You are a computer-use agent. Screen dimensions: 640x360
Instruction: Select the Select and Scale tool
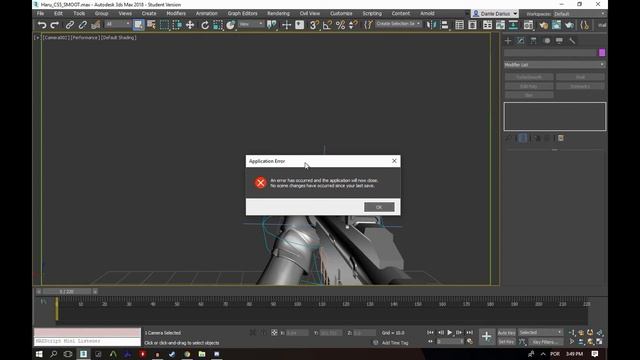click(x=218, y=25)
